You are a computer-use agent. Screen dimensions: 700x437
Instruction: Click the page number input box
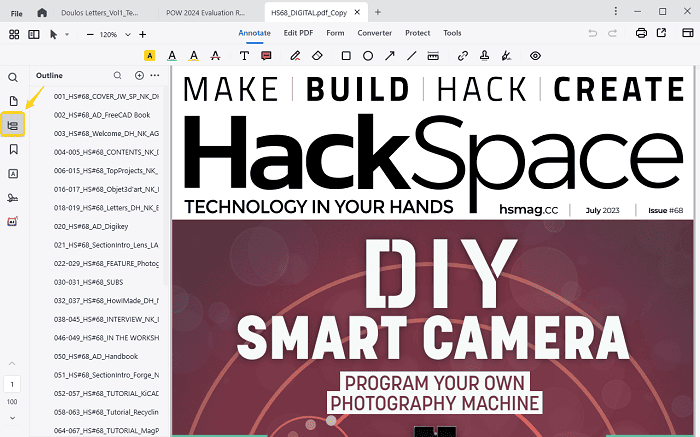click(x=13, y=384)
